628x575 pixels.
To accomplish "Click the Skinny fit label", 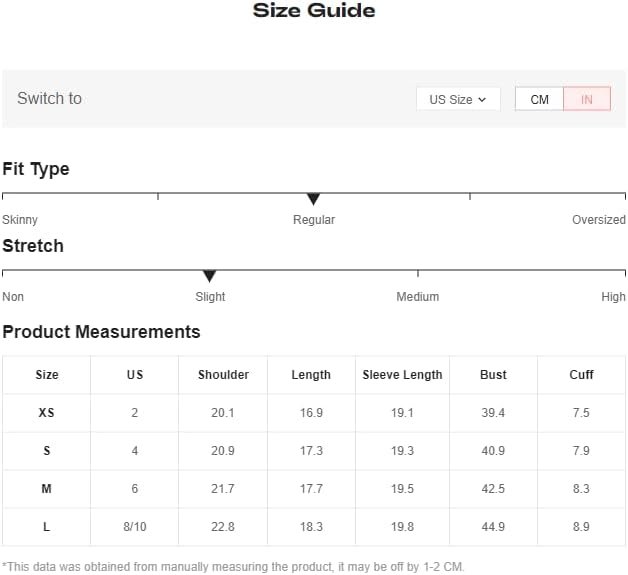I will coord(20,220).
